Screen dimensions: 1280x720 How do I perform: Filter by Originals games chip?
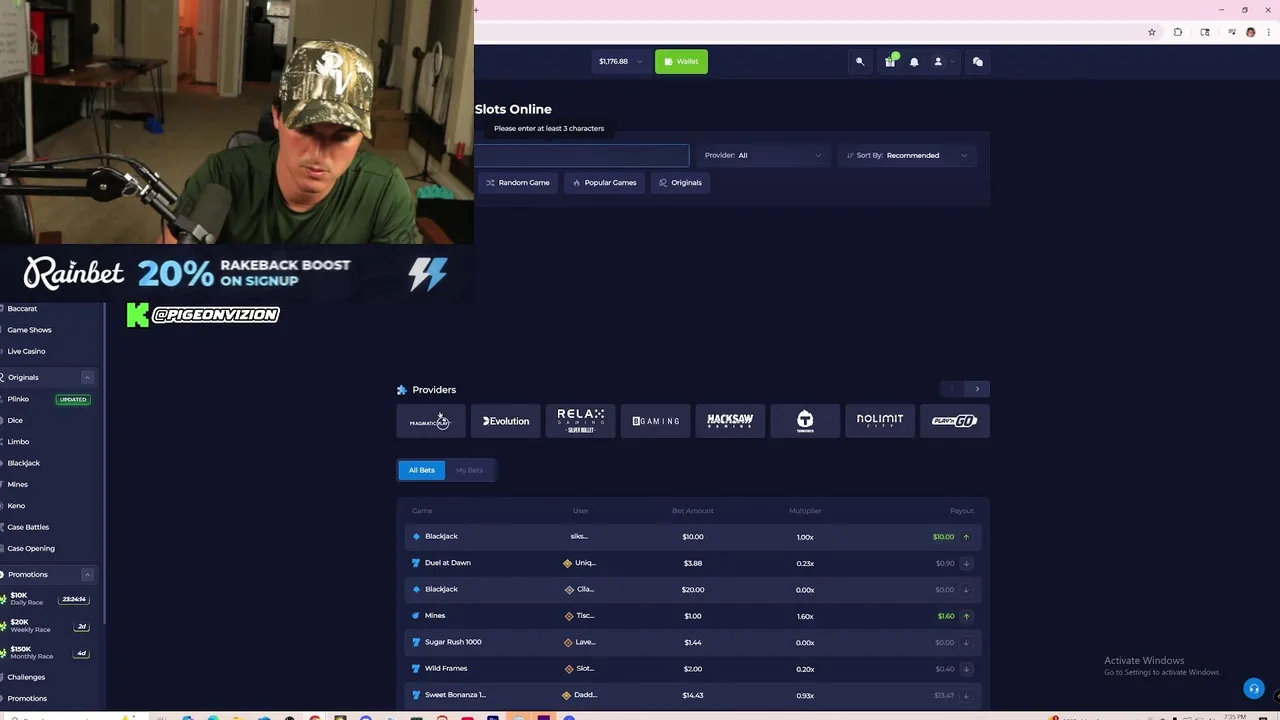coord(681,183)
